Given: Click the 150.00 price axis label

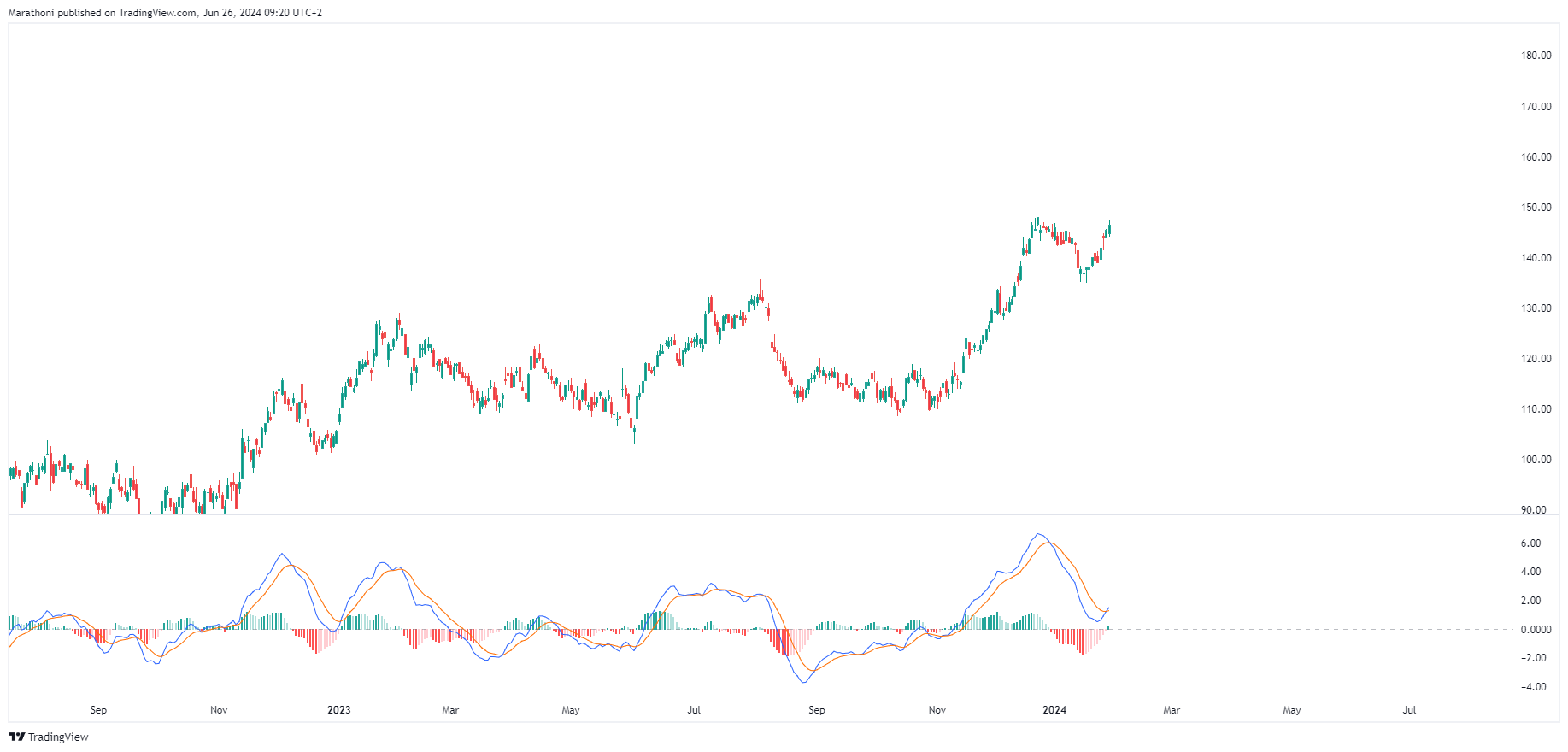Looking at the screenshot, I should 1536,208.
